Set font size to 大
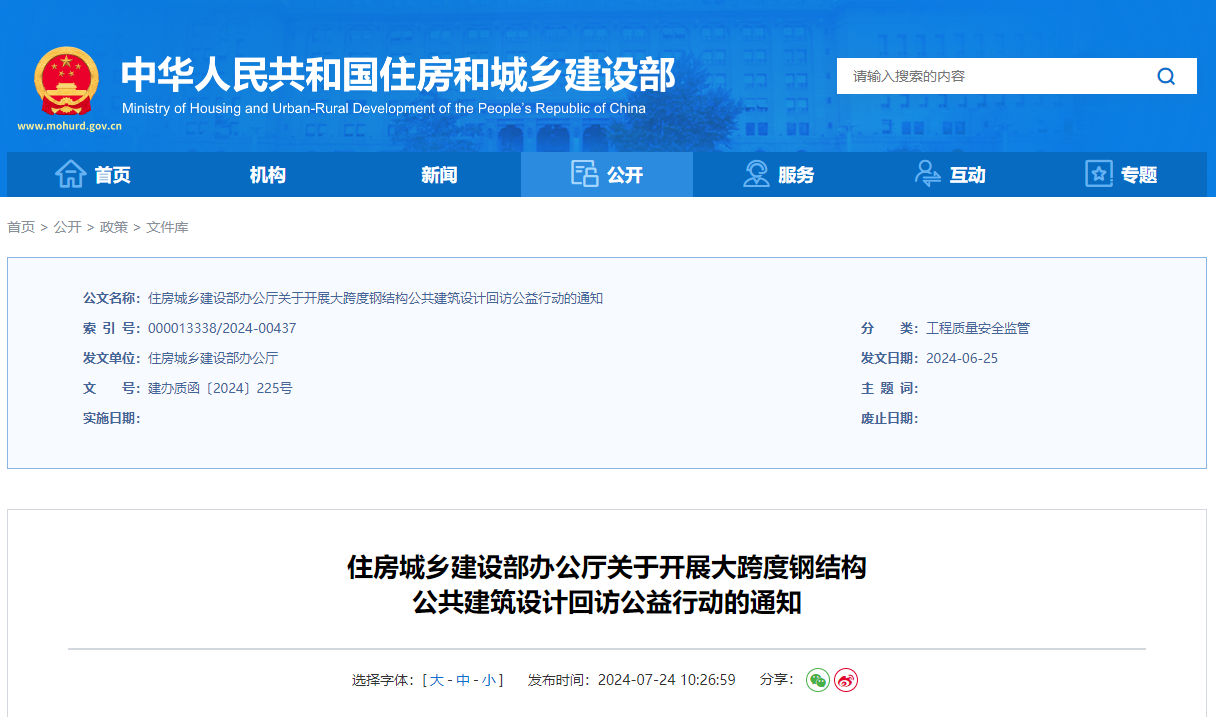1216x717 pixels. (x=437, y=679)
